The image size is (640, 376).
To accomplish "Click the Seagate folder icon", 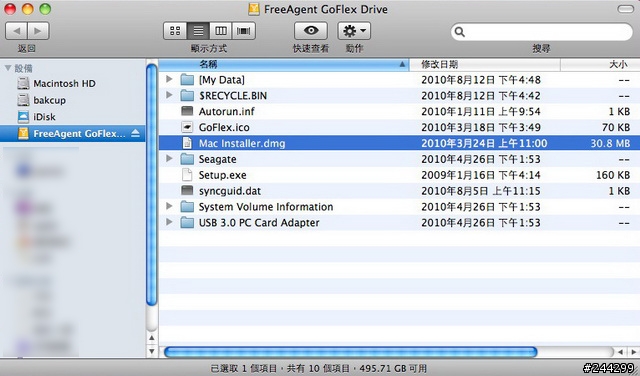I will click(x=187, y=159).
